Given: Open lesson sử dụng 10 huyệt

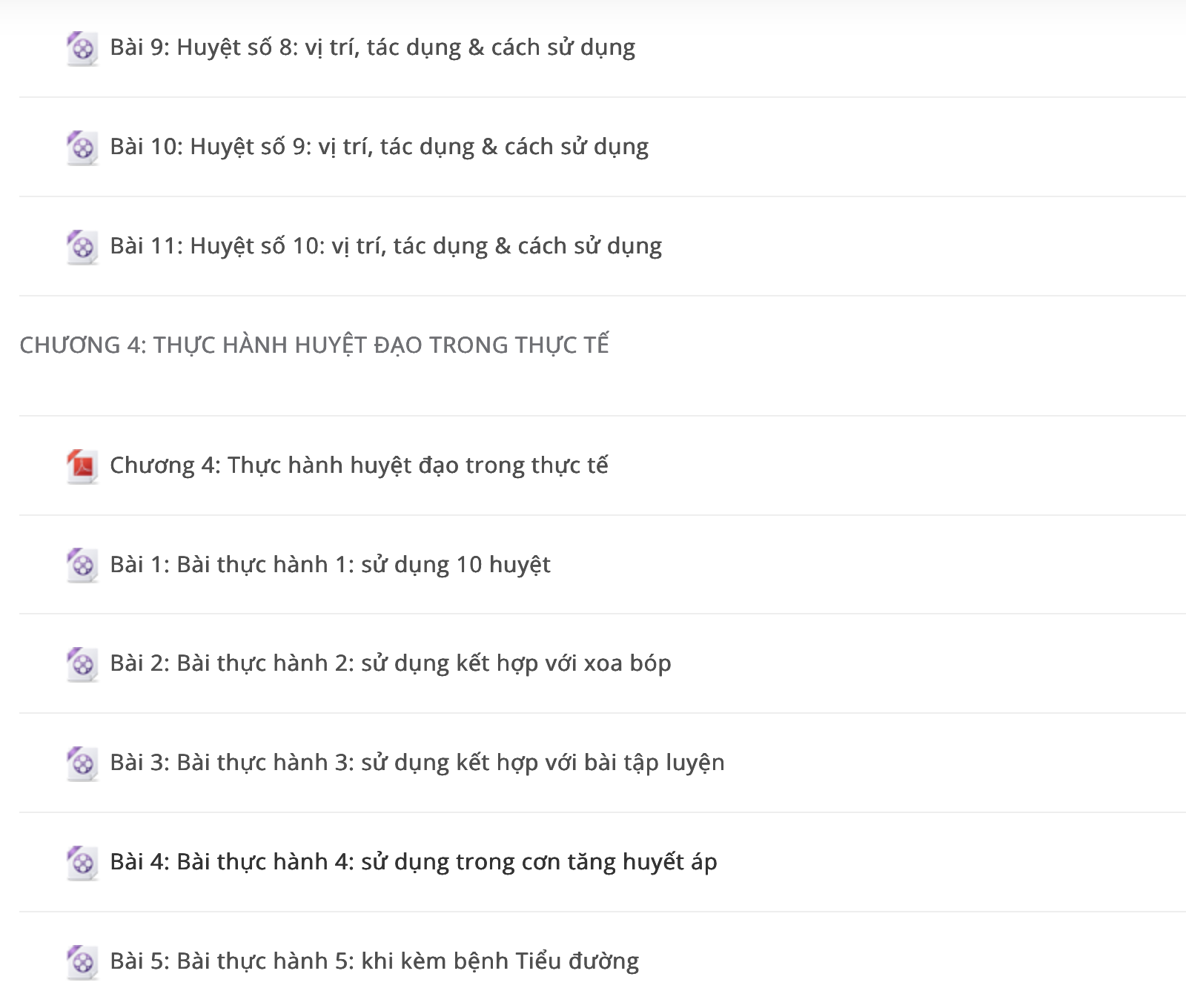Looking at the screenshot, I should [x=331, y=565].
